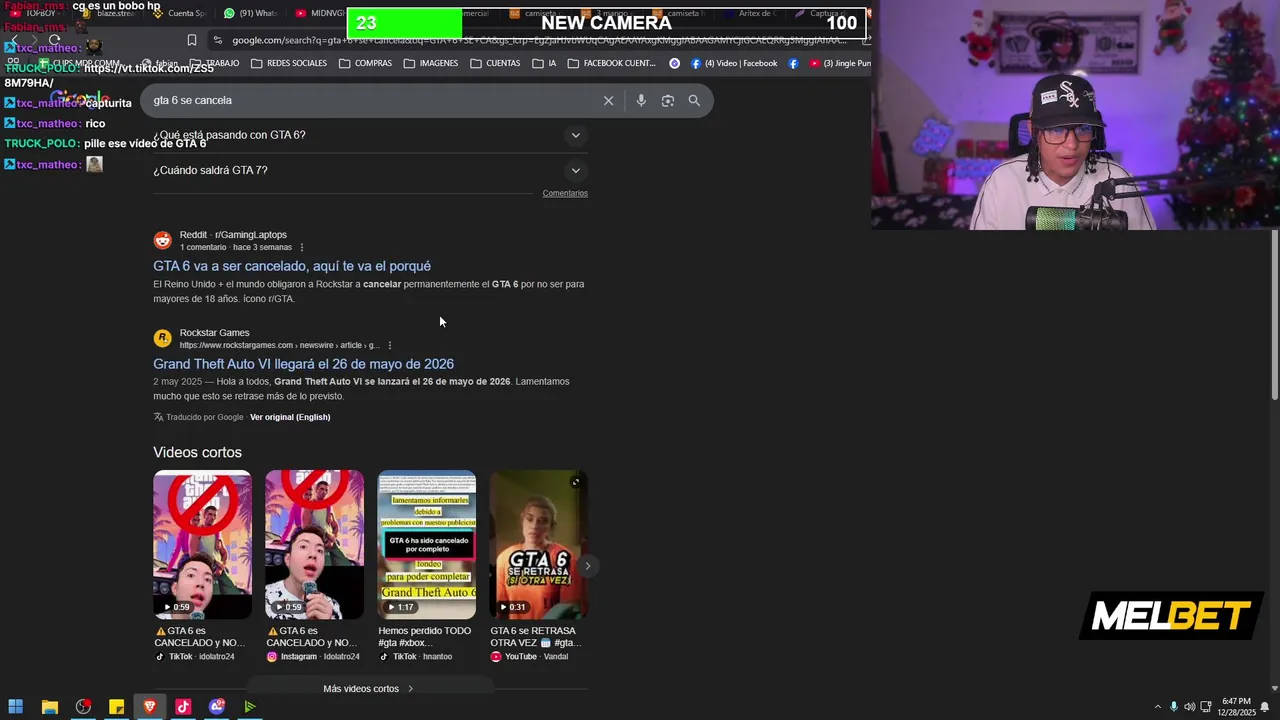Play the Instagram idolatro24 GTA 6 cancelado video
Viewport: 1280px width, 720px height.
pyautogui.click(x=314, y=545)
